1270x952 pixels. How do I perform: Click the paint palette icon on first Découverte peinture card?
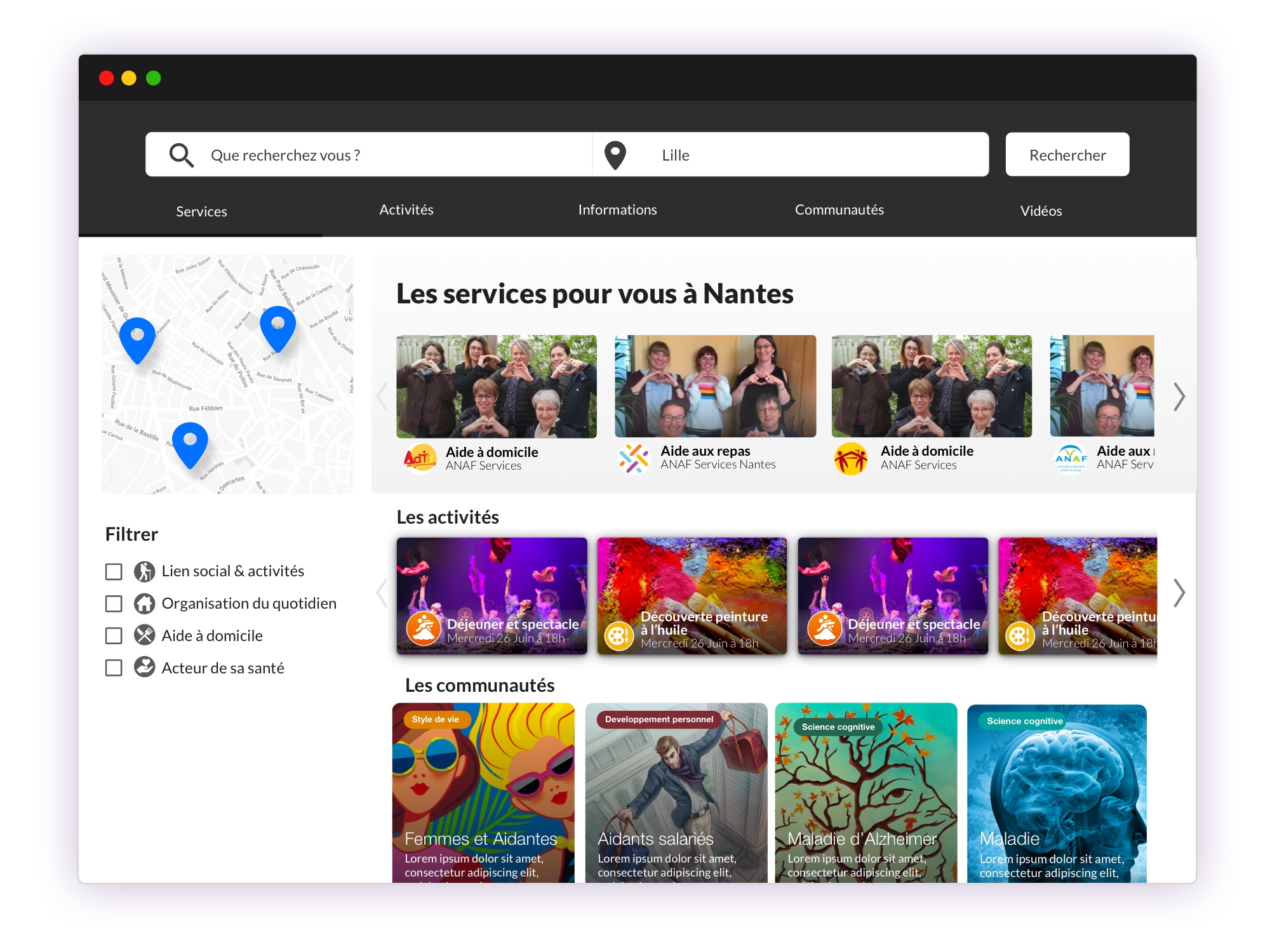click(618, 635)
